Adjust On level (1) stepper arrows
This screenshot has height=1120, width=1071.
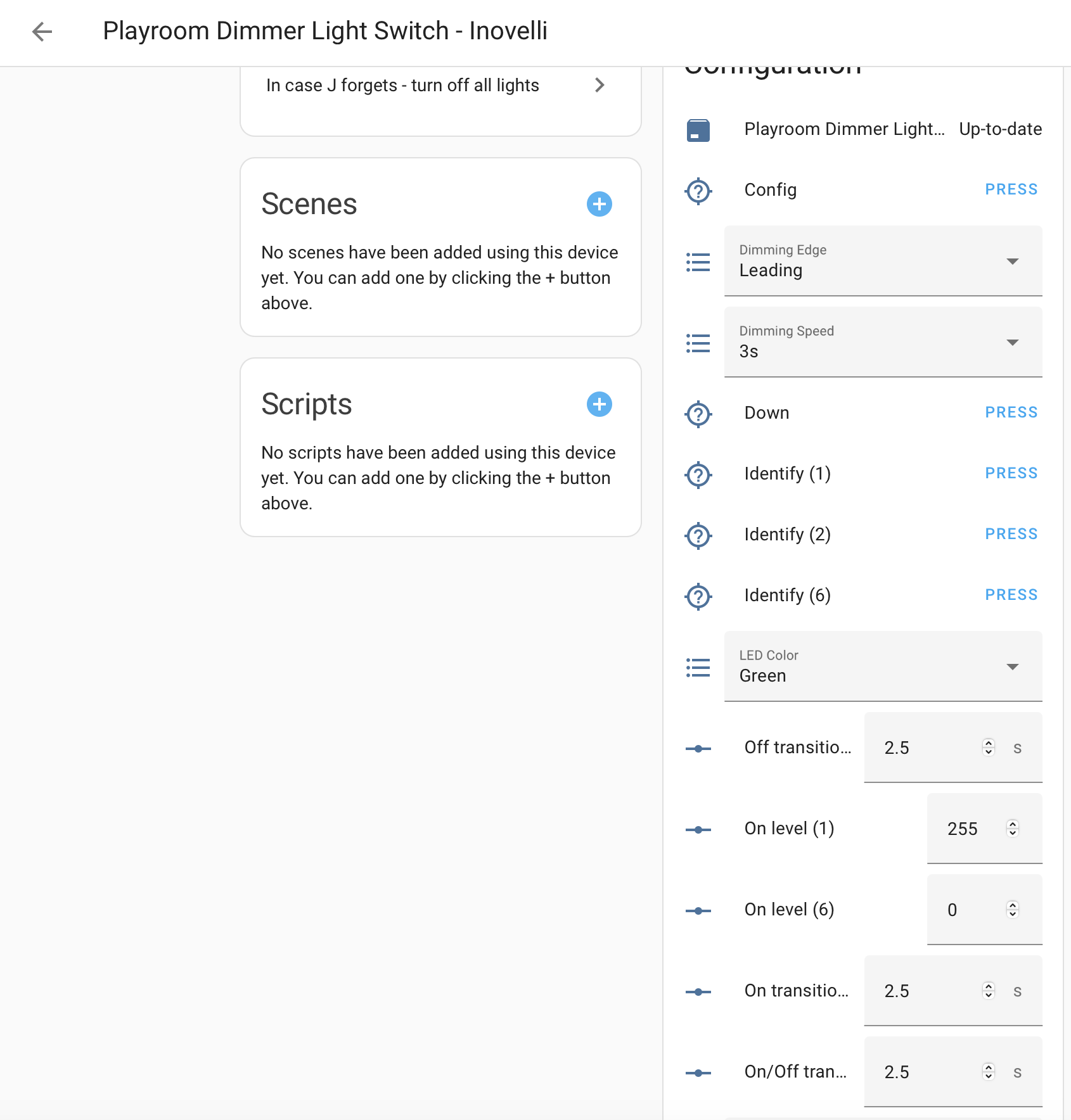pyautogui.click(x=1013, y=829)
